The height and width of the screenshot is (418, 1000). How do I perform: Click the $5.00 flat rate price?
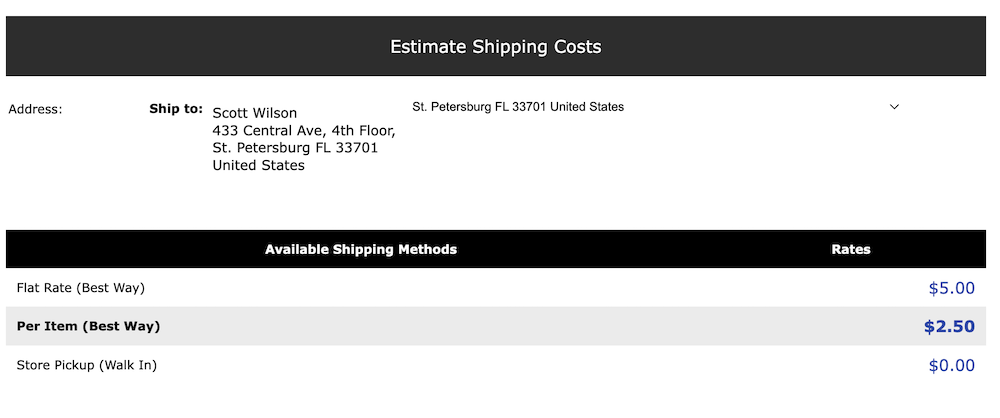click(951, 288)
